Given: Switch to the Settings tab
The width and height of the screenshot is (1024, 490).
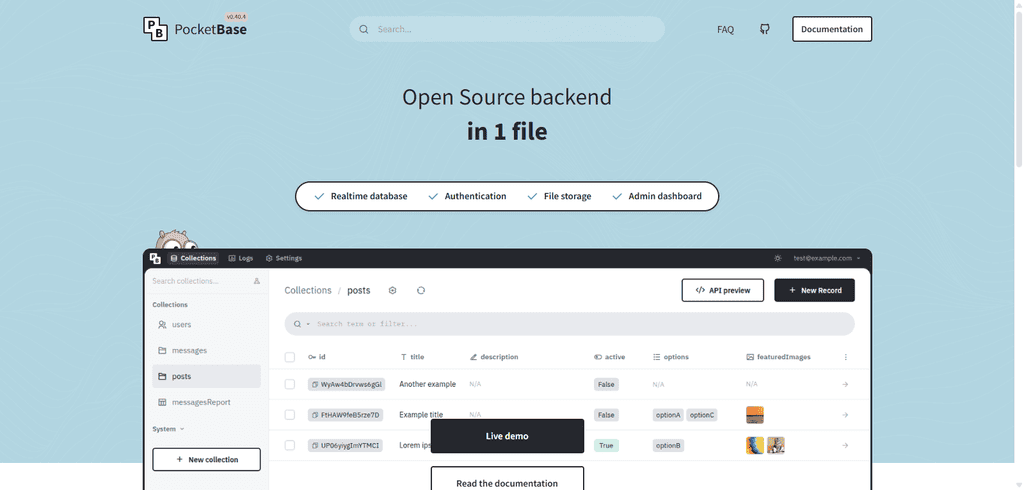Looking at the screenshot, I should click(x=284, y=258).
